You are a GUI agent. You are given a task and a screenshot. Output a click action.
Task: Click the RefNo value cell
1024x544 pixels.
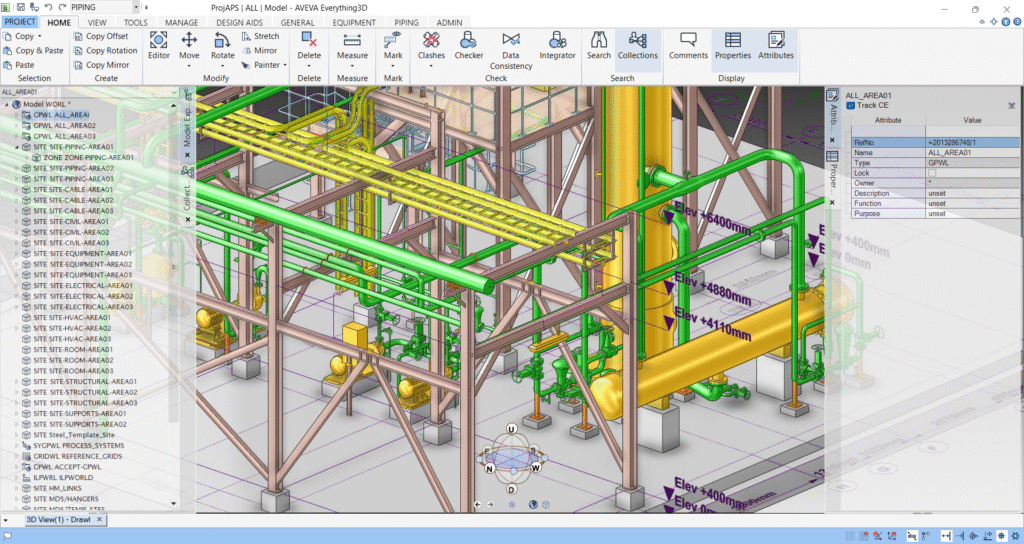(972, 142)
